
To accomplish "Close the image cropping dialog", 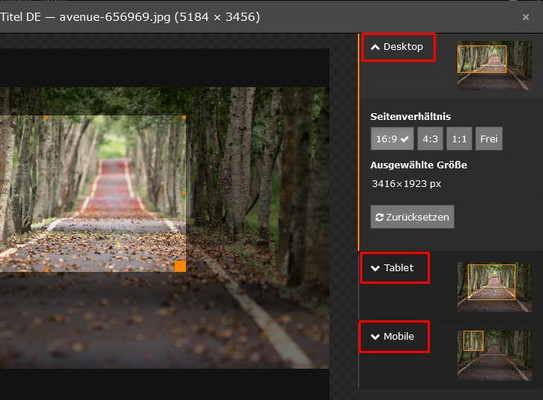I will [x=526, y=17].
